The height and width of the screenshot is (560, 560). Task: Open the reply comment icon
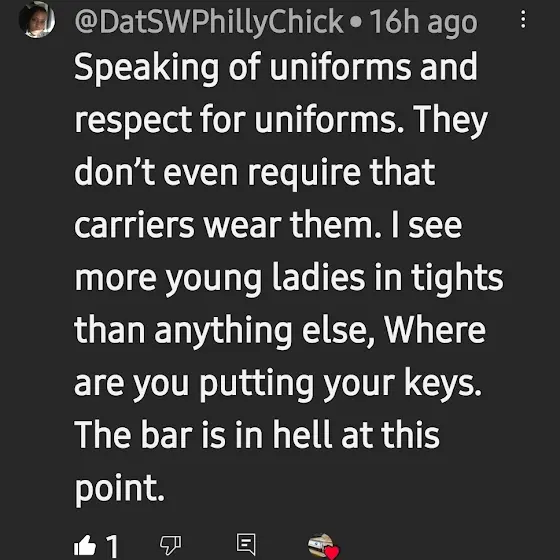[246, 544]
